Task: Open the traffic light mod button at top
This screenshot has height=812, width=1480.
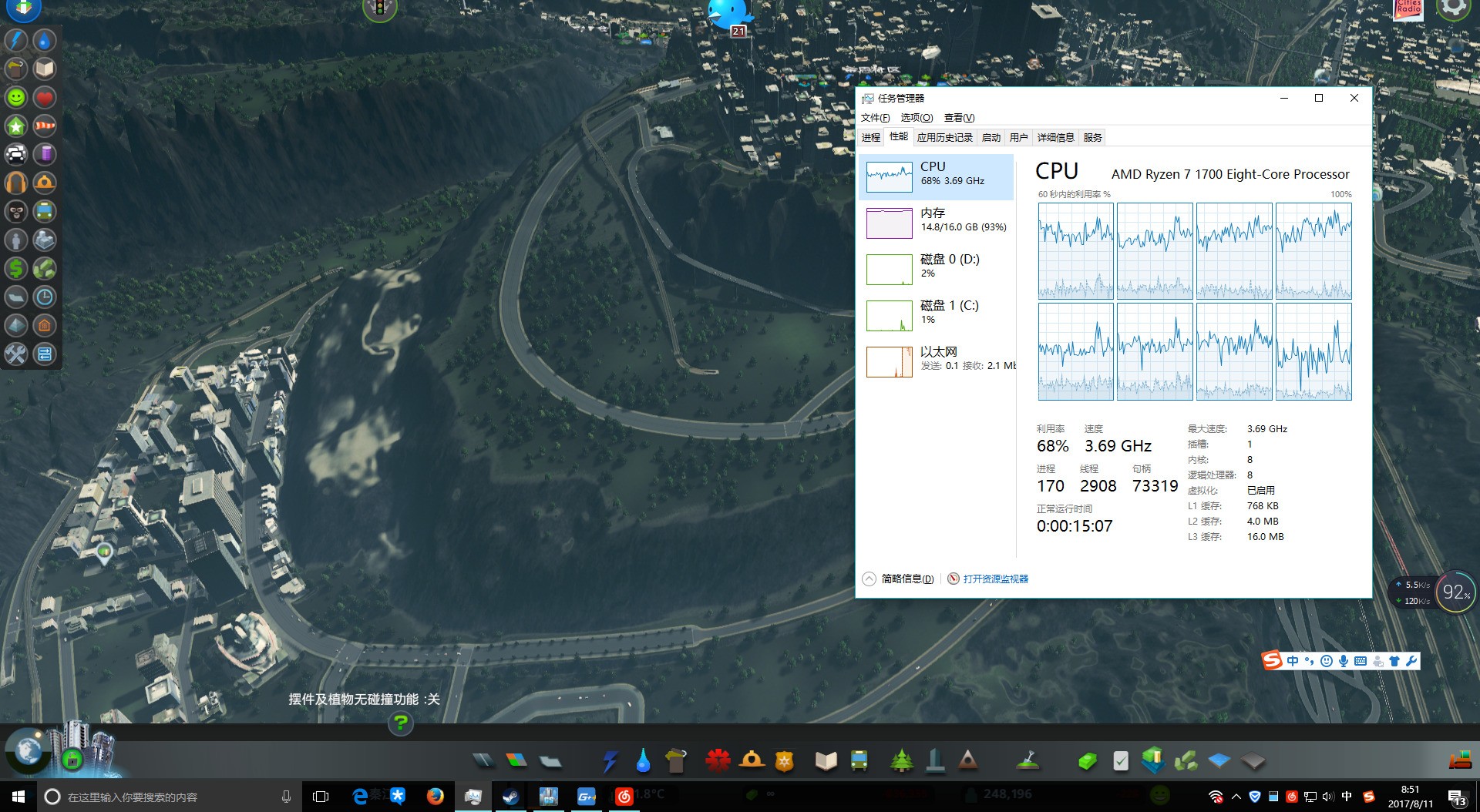Action: click(379, 9)
